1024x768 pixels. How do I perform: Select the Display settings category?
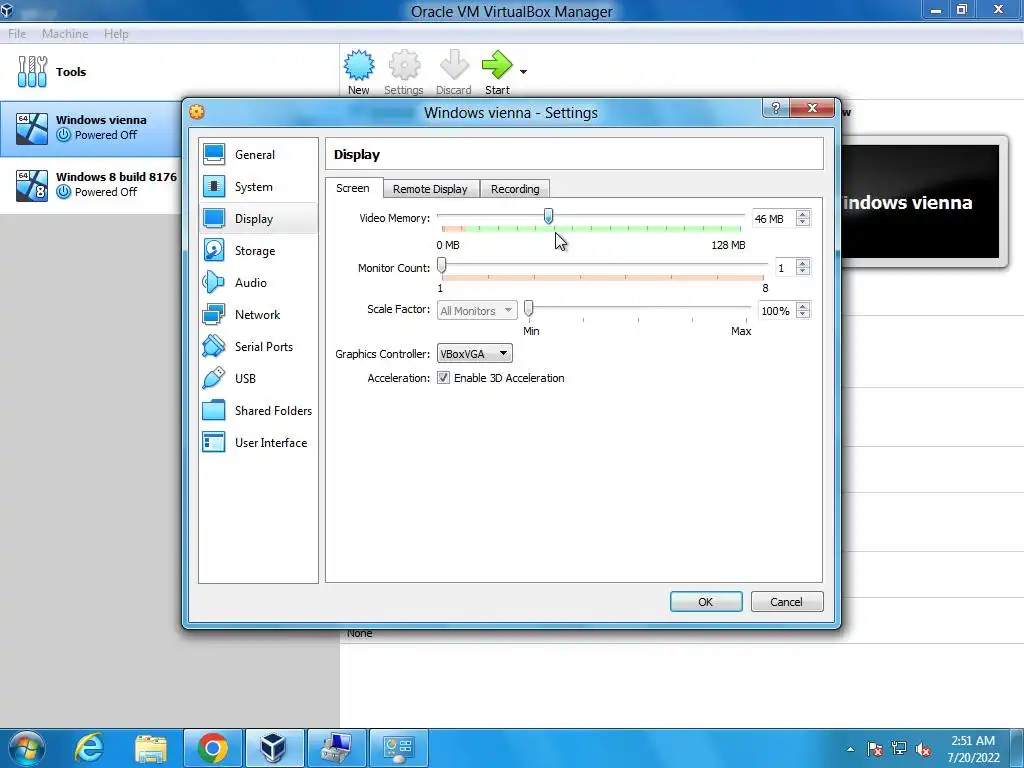point(258,219)
